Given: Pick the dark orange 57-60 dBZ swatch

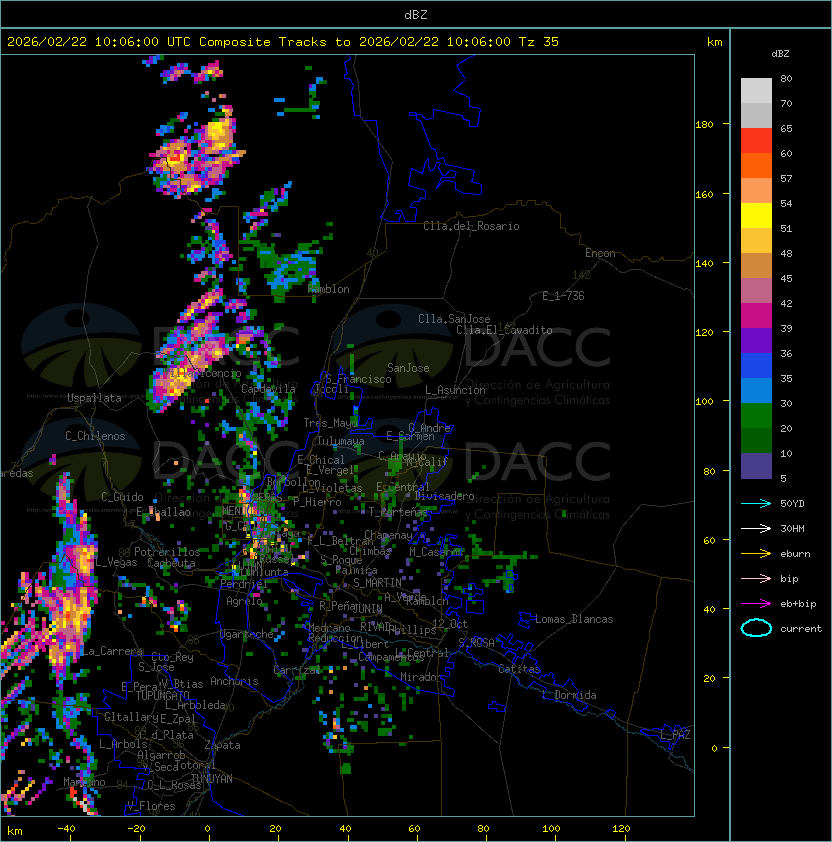Looking at the screenshot, I should pyautogui.click(x=756, y=165).
